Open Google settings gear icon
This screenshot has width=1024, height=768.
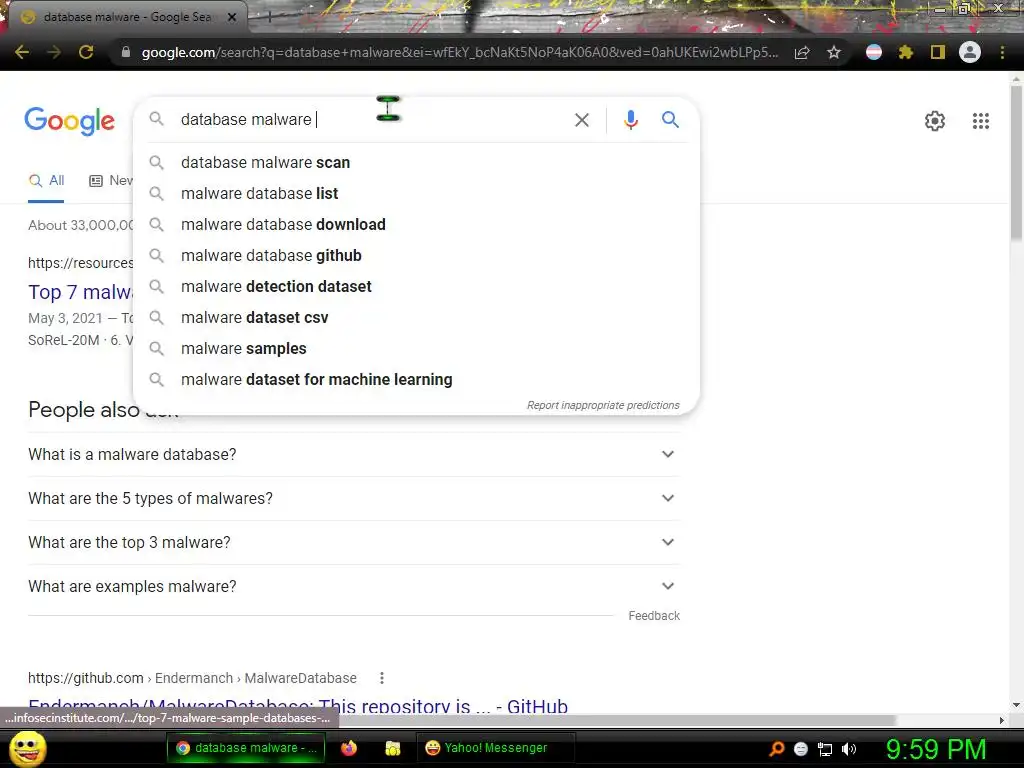coord(935,121)
